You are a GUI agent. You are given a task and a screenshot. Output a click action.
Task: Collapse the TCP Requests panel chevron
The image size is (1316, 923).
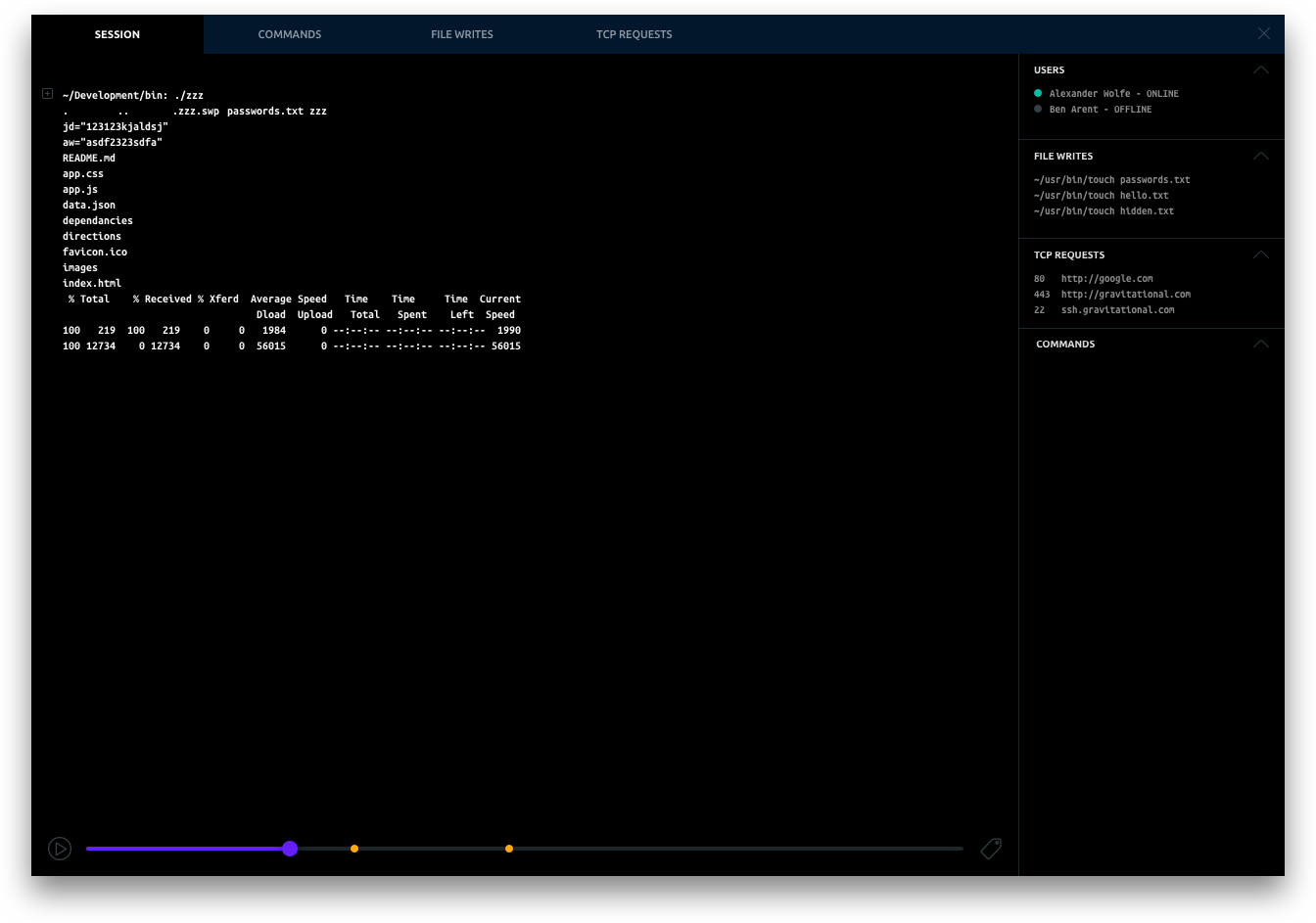[1261, 255]
